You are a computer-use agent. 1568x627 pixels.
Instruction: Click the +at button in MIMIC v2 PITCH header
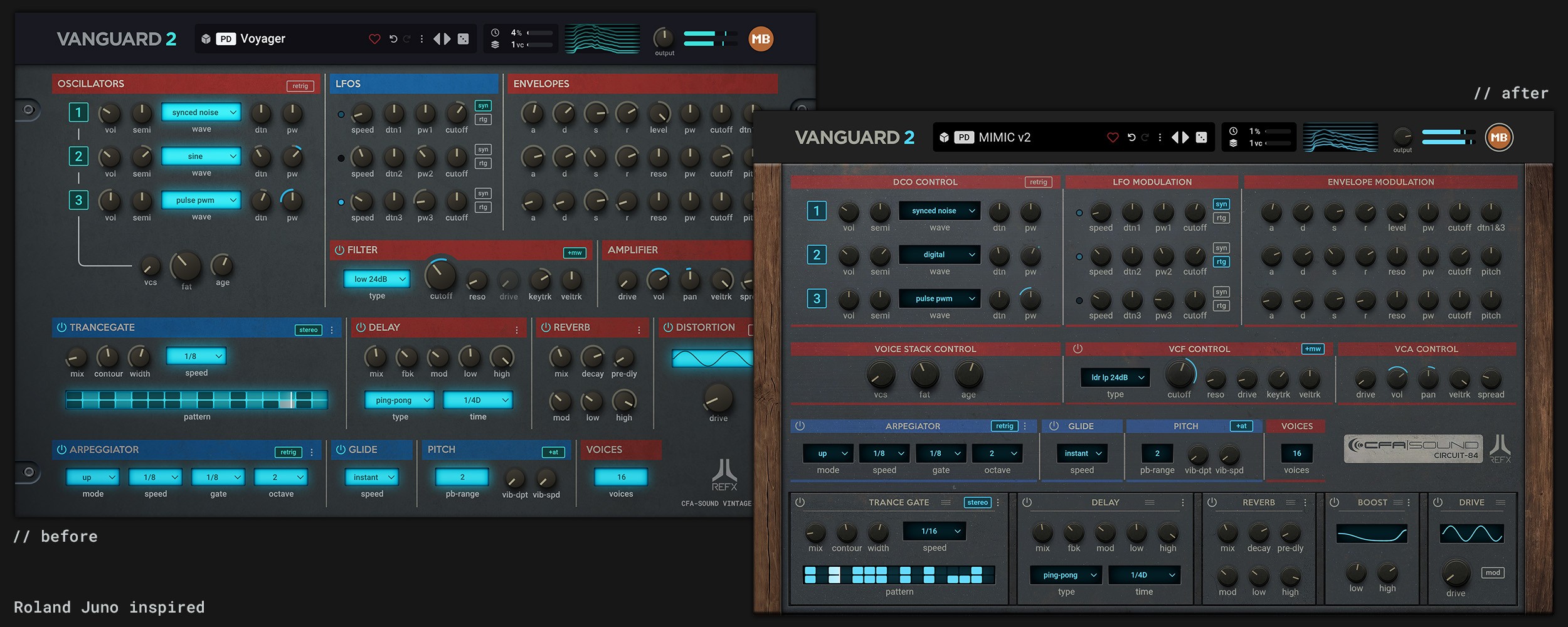pyautogui.click(x=1242, y=426)
